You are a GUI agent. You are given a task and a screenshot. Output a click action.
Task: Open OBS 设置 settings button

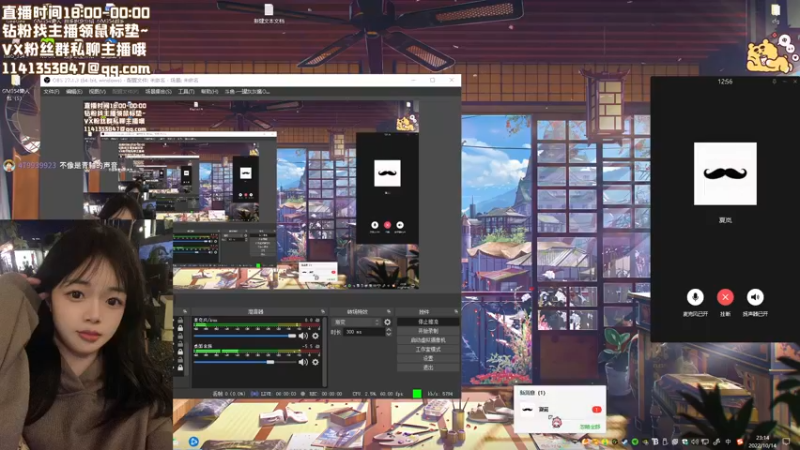coord(428,358)
